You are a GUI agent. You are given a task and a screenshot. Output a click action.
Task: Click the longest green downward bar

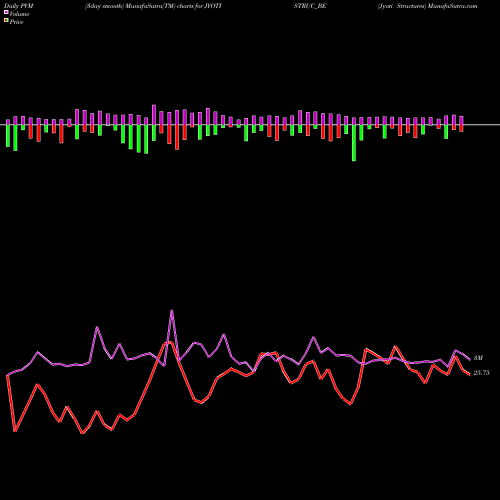[354, 143]
